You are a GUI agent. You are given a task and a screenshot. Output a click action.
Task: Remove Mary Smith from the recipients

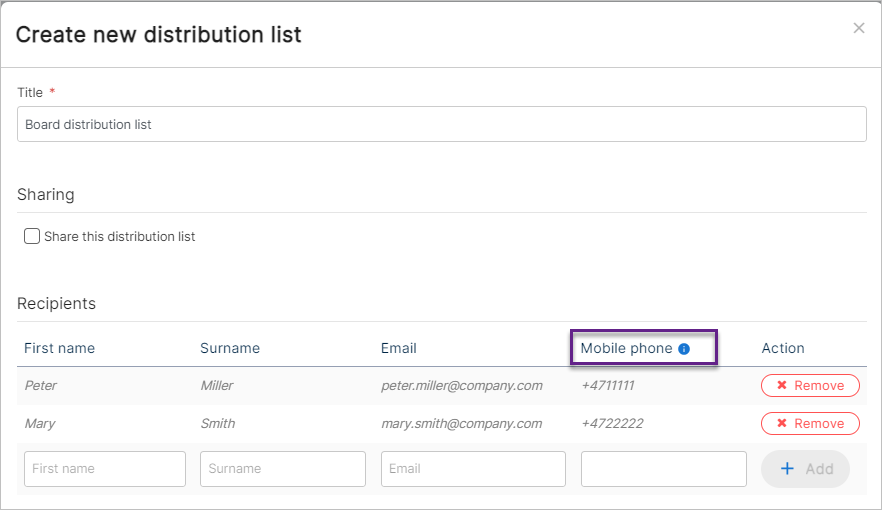click(810, 423)
